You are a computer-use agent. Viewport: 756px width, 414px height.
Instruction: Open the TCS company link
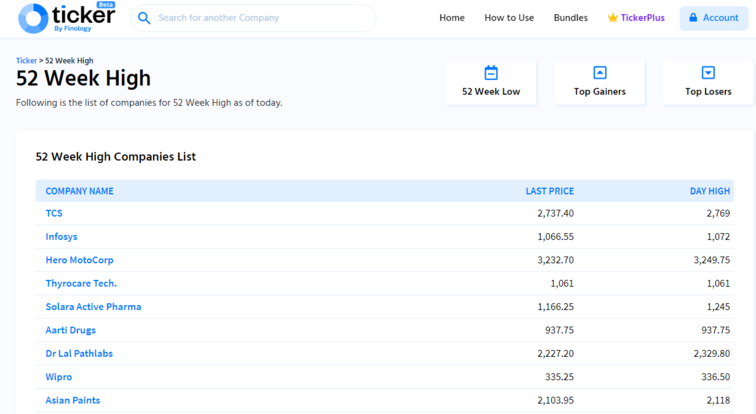pos(54,213)
